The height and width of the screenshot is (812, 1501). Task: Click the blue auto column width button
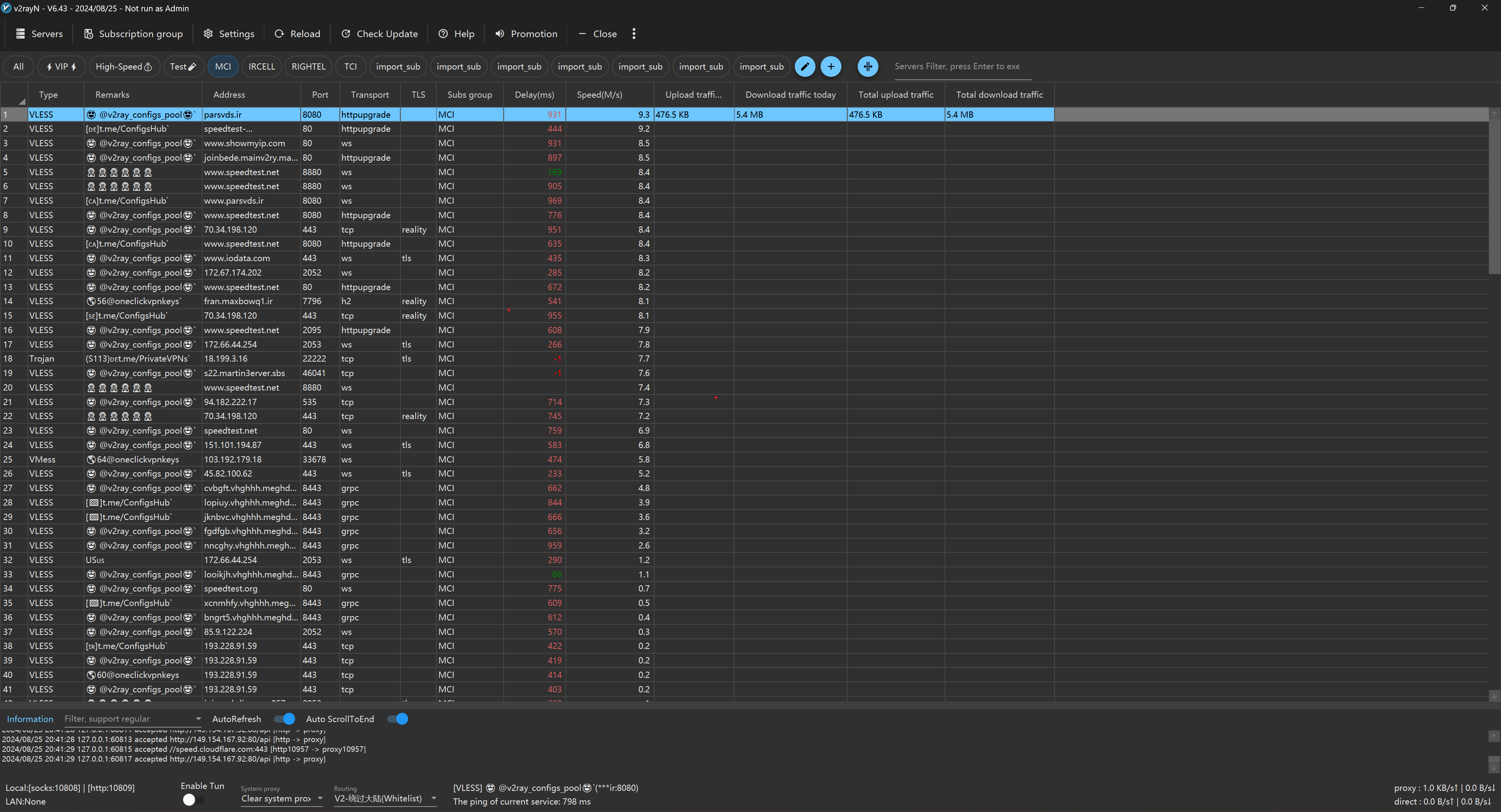[868, 66]
